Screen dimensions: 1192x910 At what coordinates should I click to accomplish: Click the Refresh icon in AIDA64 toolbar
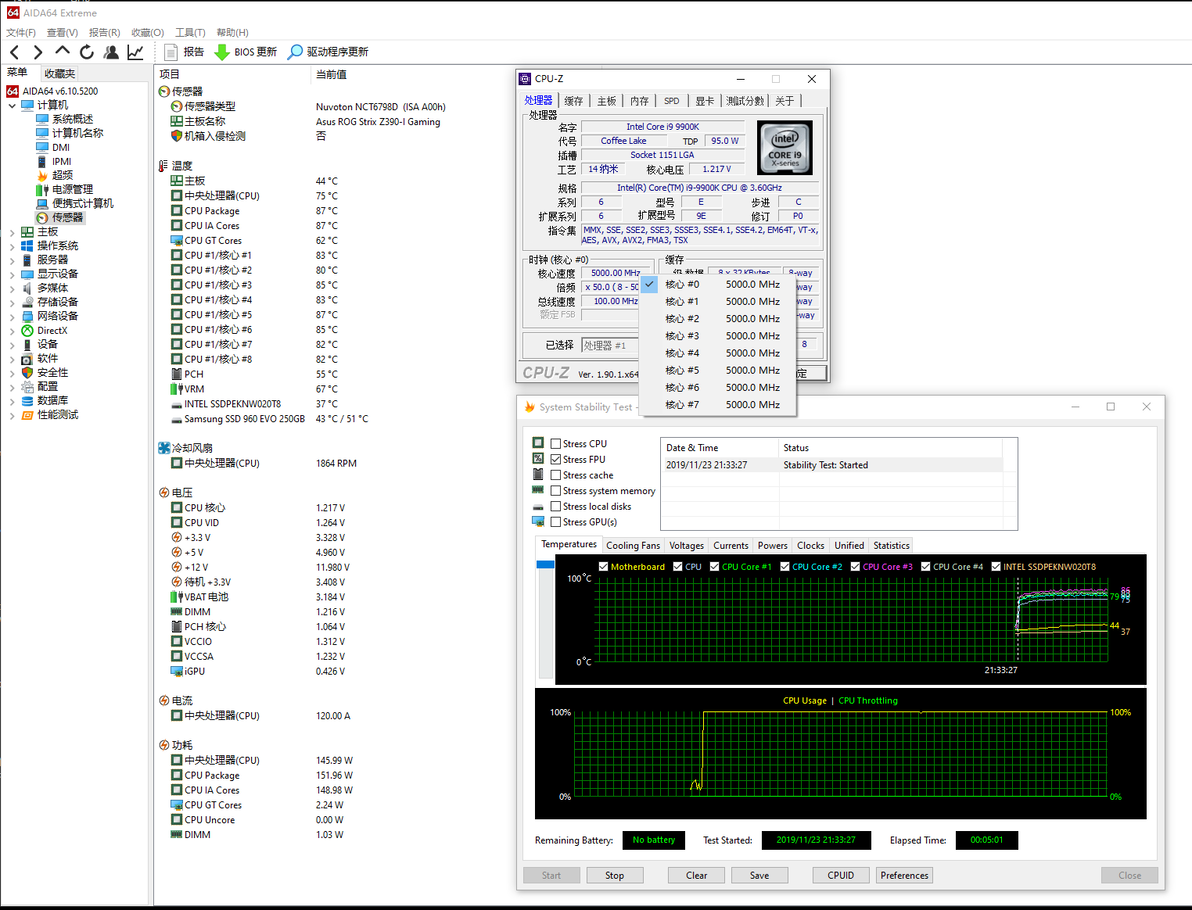pyautogui.click(x=87, y=52)
